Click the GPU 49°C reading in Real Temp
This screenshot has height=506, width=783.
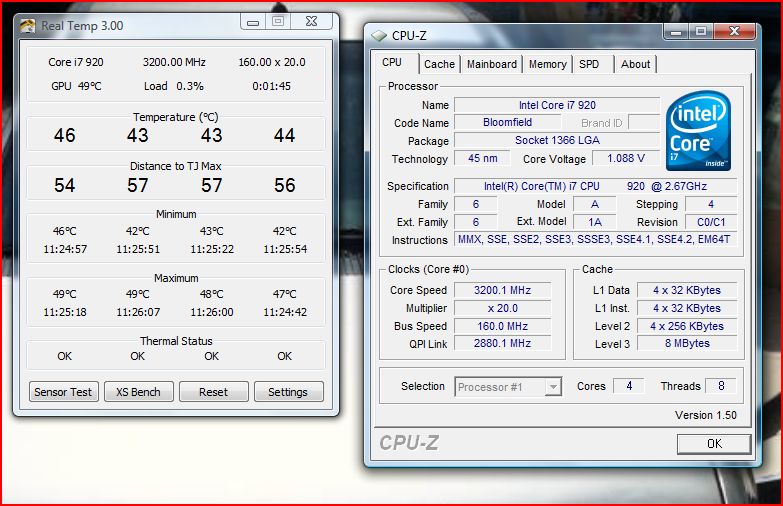(76, 86)
